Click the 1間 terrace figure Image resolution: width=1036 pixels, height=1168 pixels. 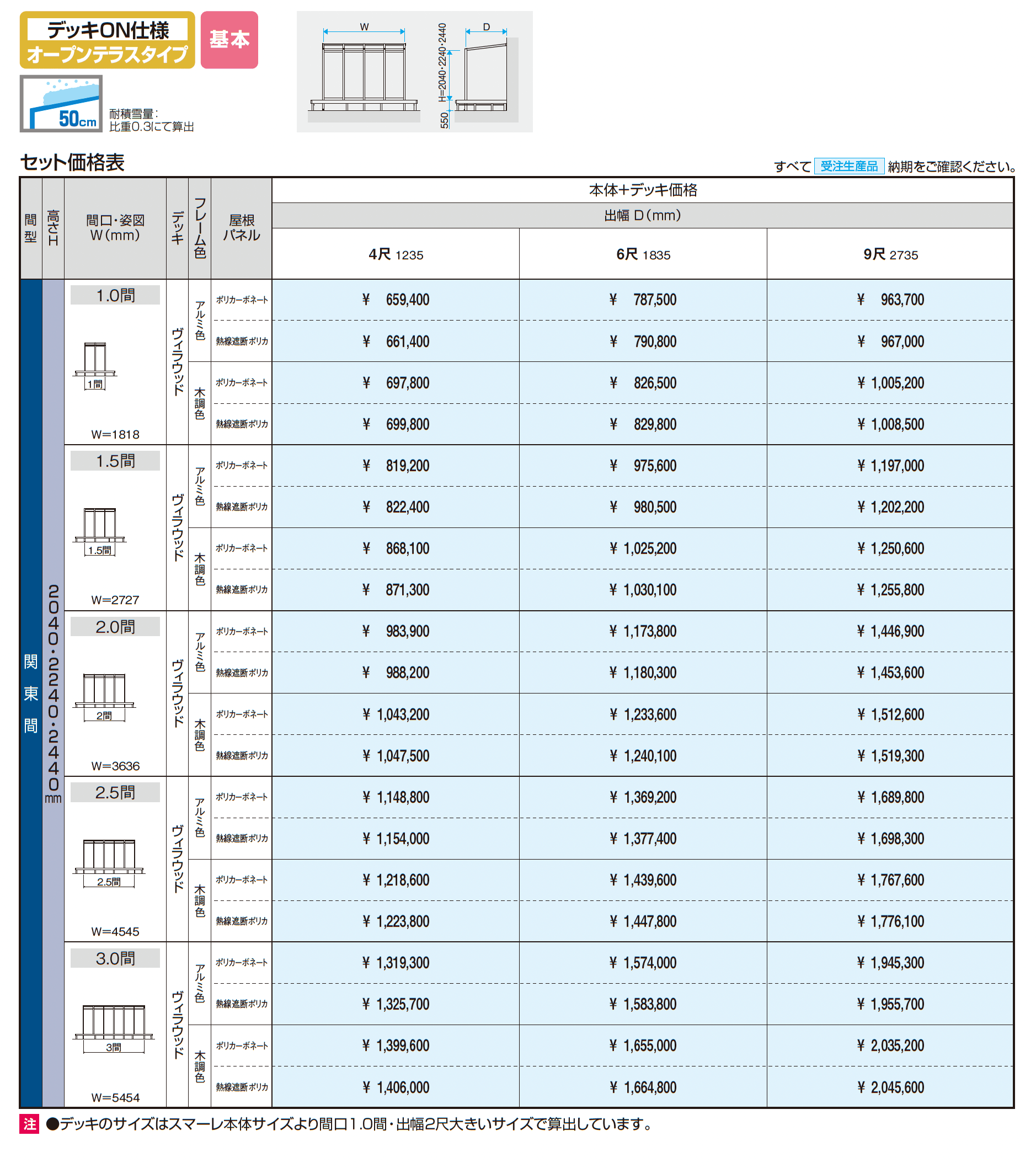[x=95, y=366]
